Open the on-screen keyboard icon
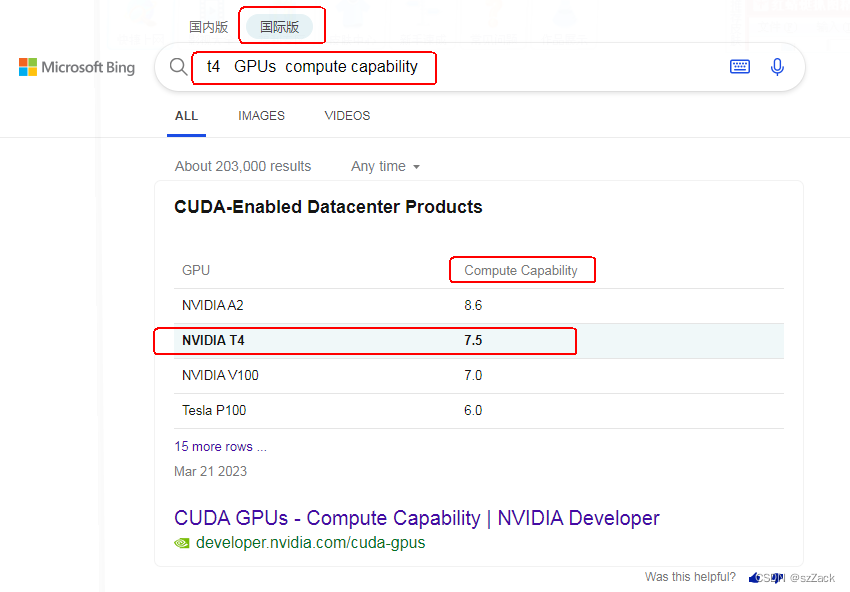This screenshot has height=592, width=850. pyautogui.click(x=739, y=67)
